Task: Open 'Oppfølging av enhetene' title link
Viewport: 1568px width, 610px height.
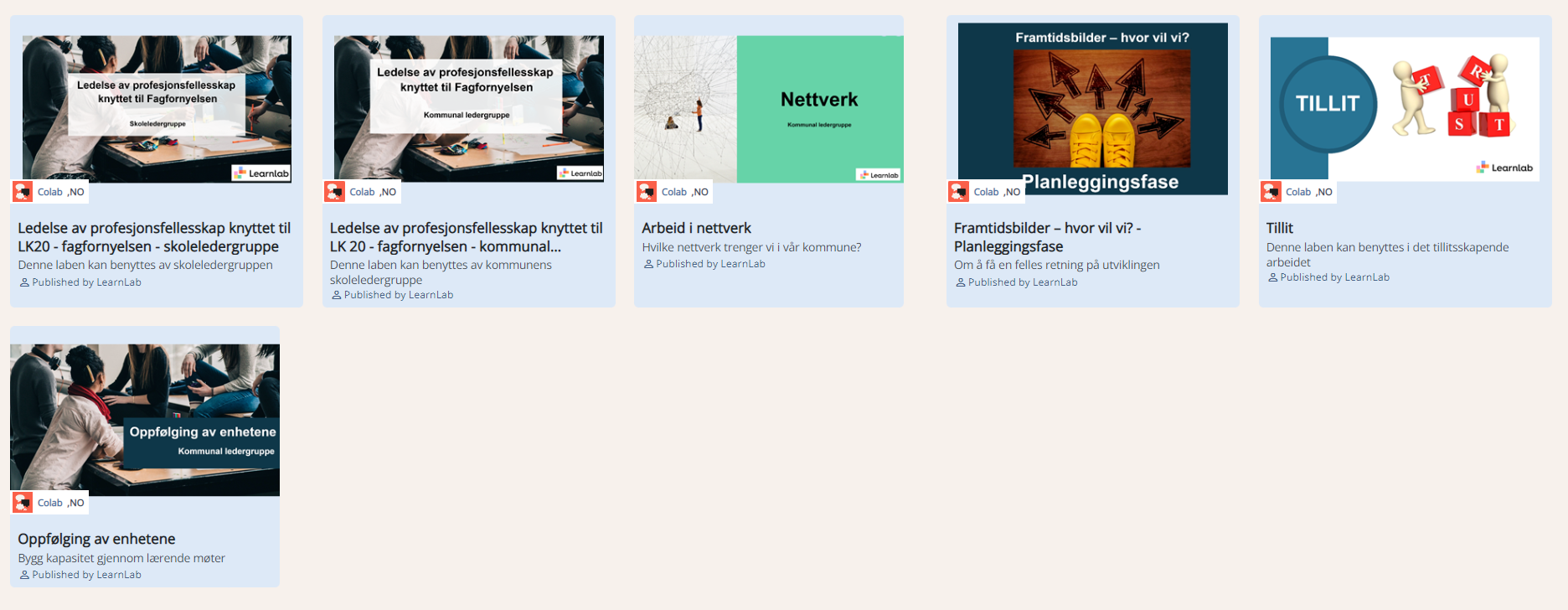Action: 96,539
